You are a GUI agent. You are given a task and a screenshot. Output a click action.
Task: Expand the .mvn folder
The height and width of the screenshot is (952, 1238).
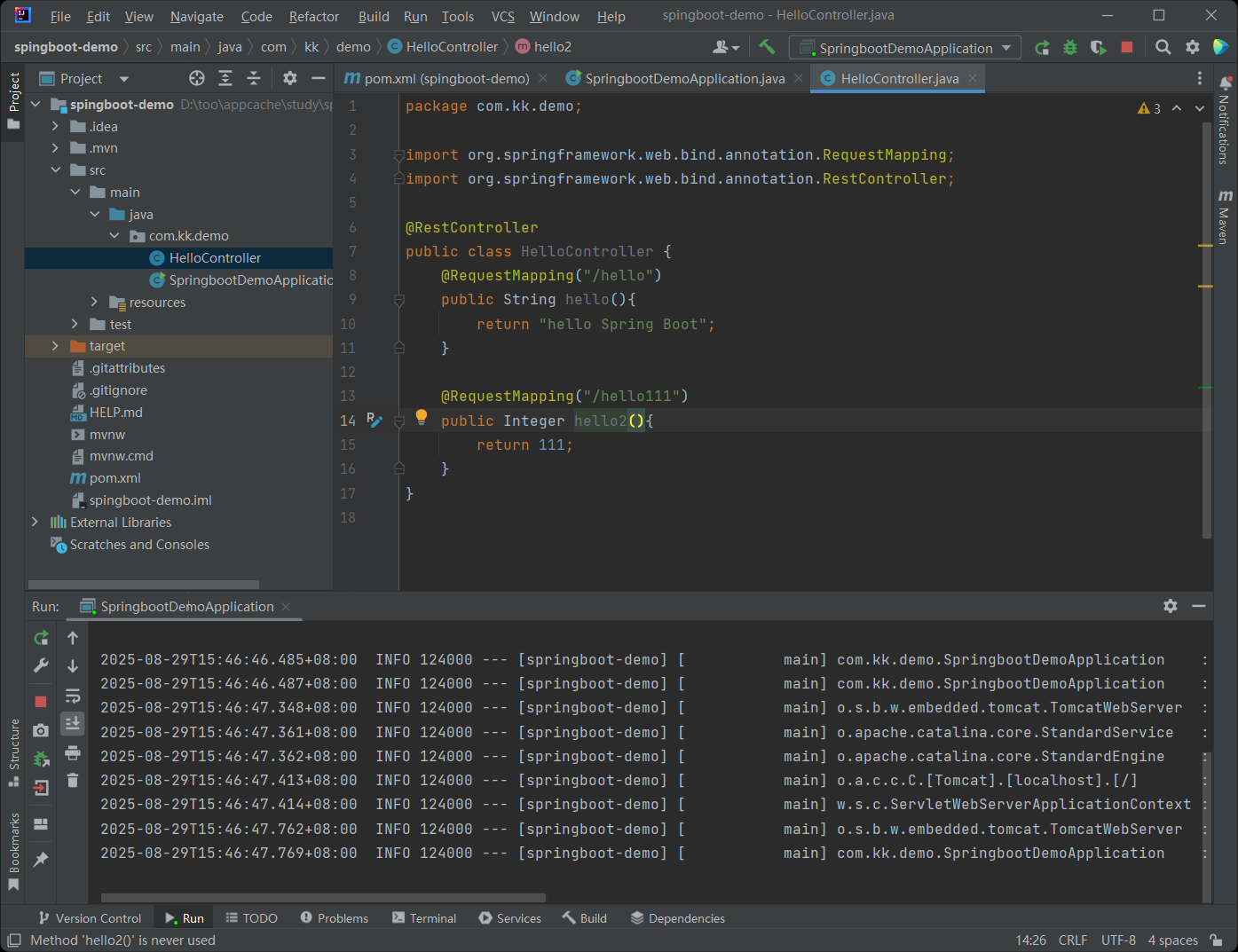[x=55, y=148]
